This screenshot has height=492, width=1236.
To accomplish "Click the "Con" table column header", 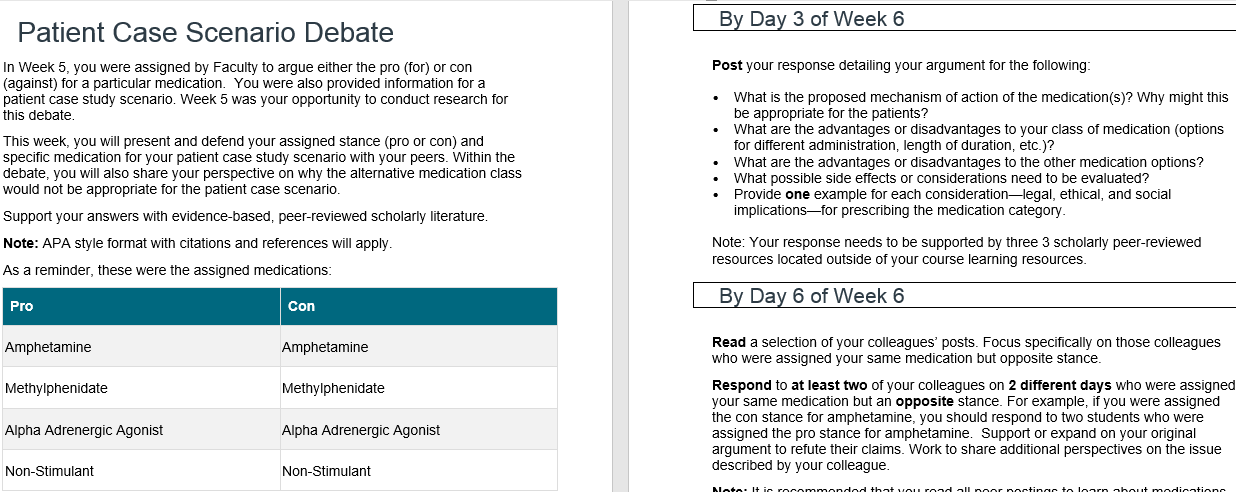I will pyautogui.click(x=301, y=306).
